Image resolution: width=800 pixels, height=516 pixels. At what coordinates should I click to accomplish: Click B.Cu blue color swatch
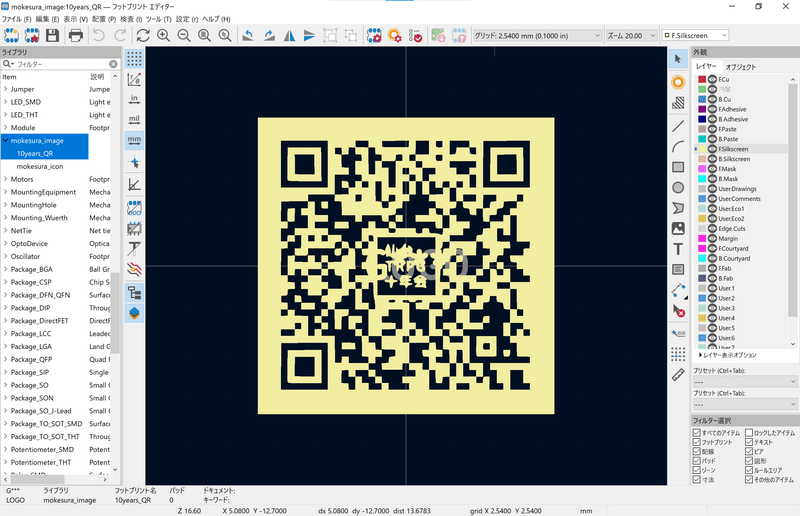pyautogui.click(x=702, y=99)
